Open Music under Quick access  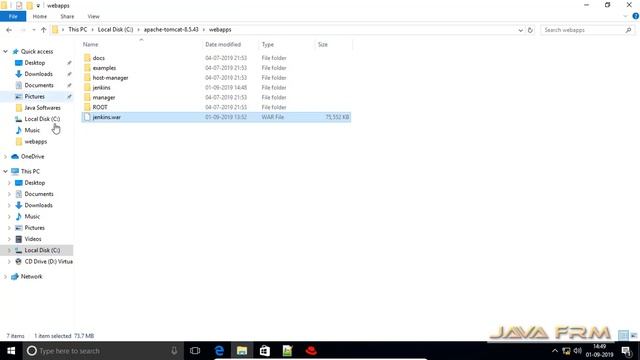[32, 130]
